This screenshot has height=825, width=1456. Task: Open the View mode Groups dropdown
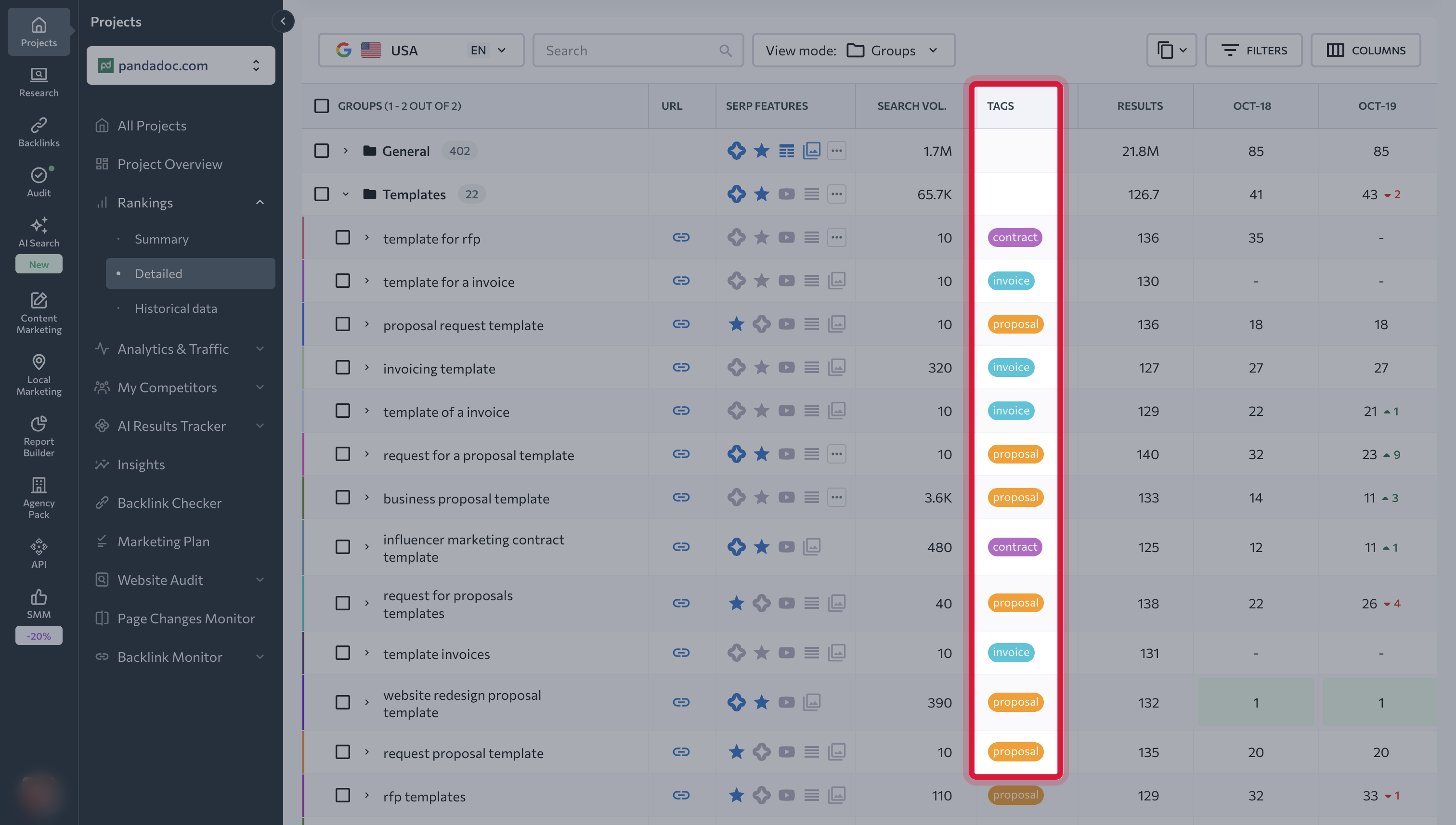pos(854,51)
